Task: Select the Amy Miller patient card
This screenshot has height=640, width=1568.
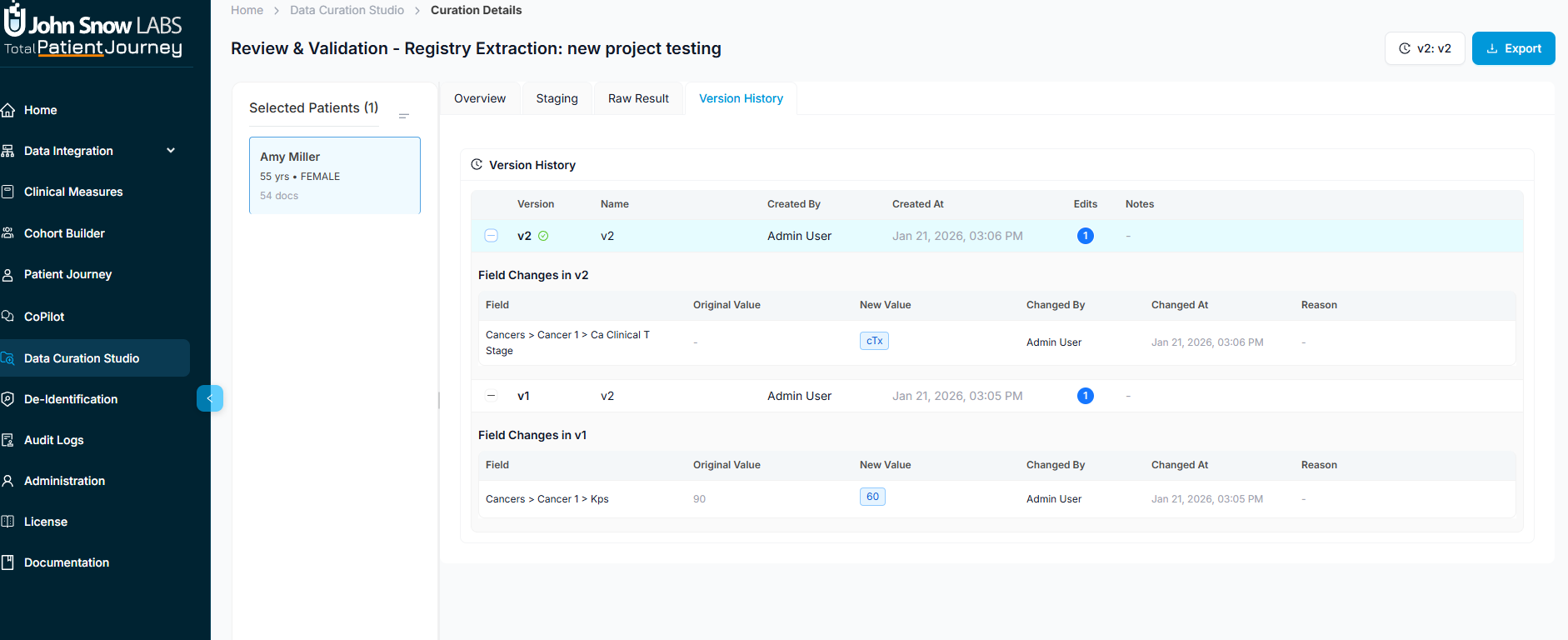Action: point(335,175)
